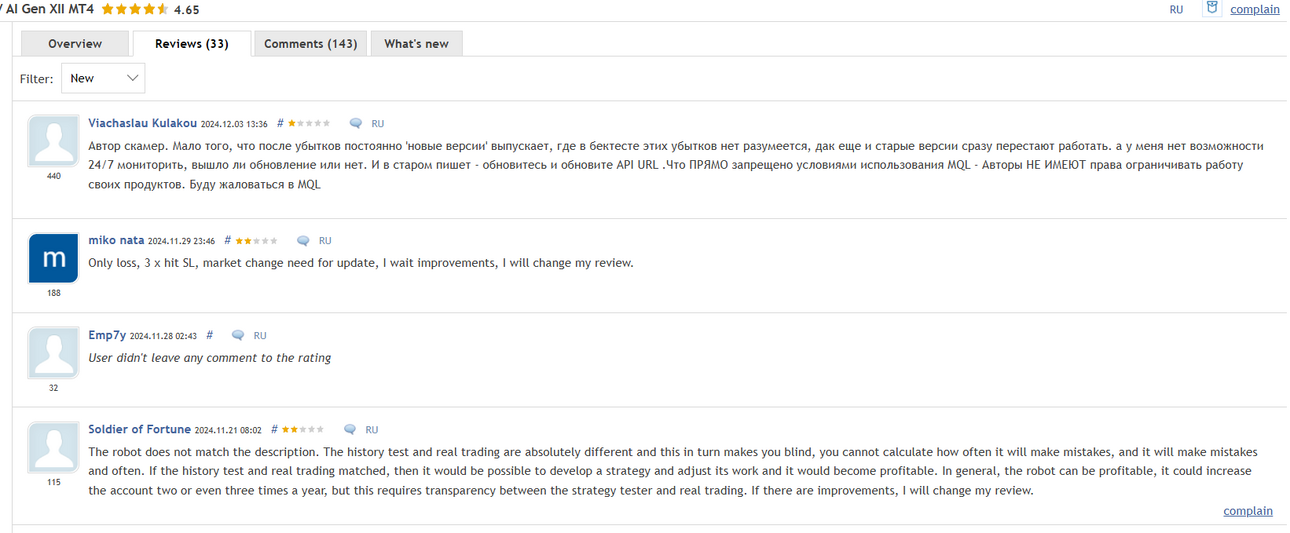
Task: Open miko nata's profile link
Action: coord(116,240)
